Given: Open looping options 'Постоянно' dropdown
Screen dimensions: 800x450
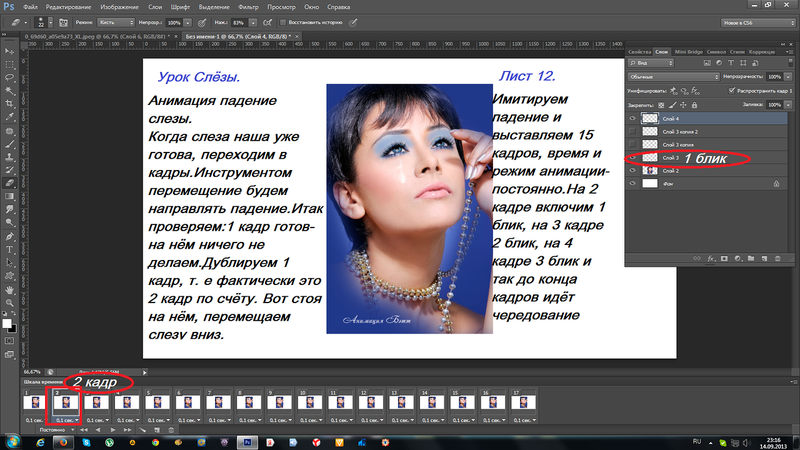Looking at the screenshot, I should click(57, 430).
